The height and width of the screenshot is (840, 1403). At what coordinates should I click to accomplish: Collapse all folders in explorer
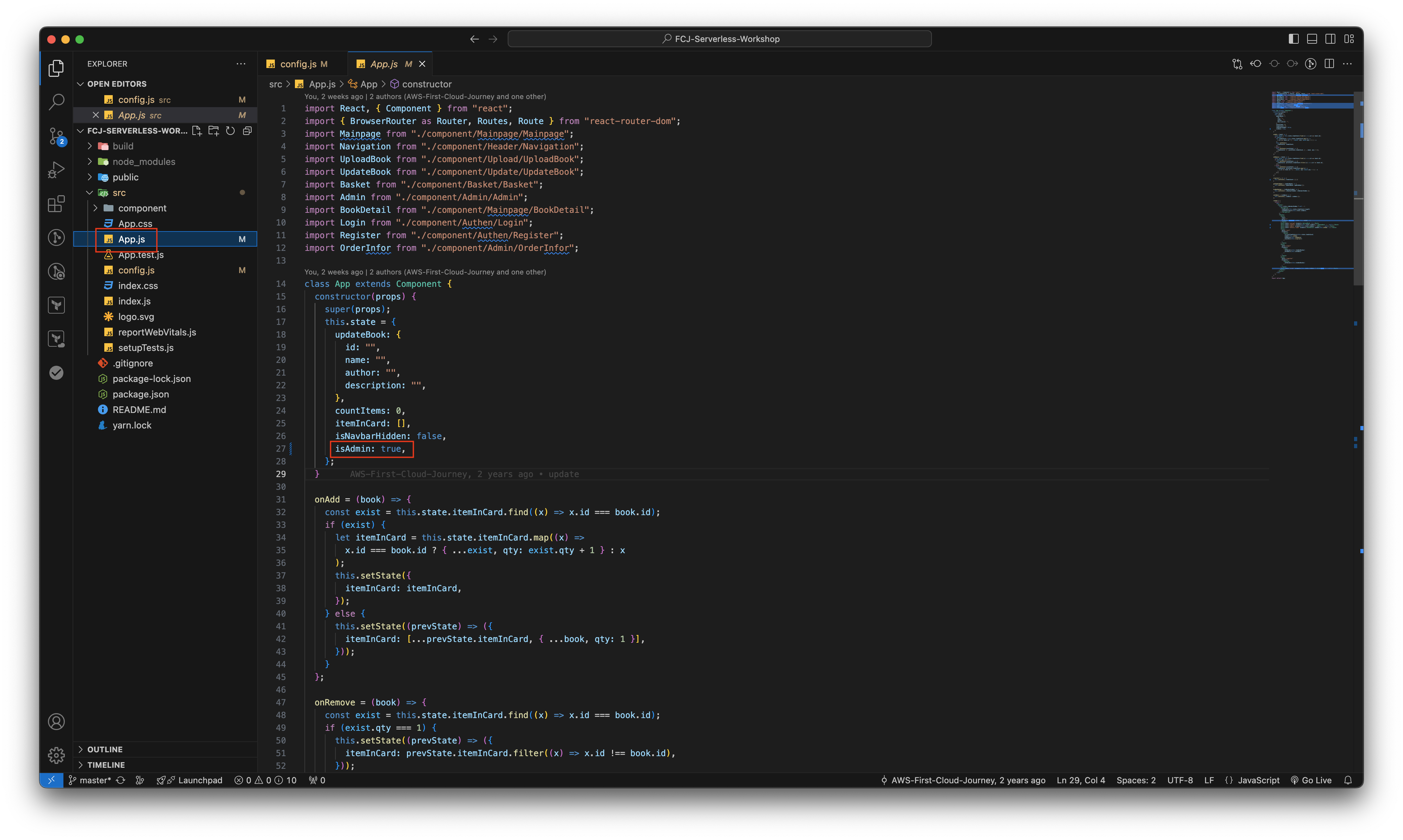[x=247, y=131]
